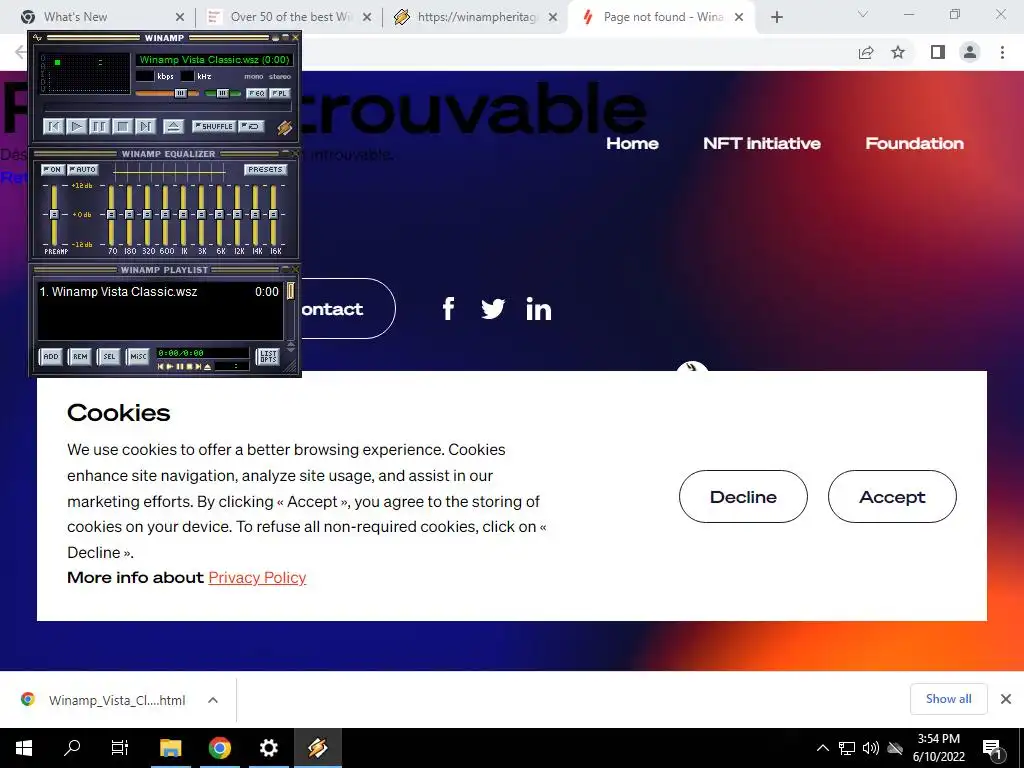Open NFT initiative page
1024x768 pixels.
coord(761,144)
